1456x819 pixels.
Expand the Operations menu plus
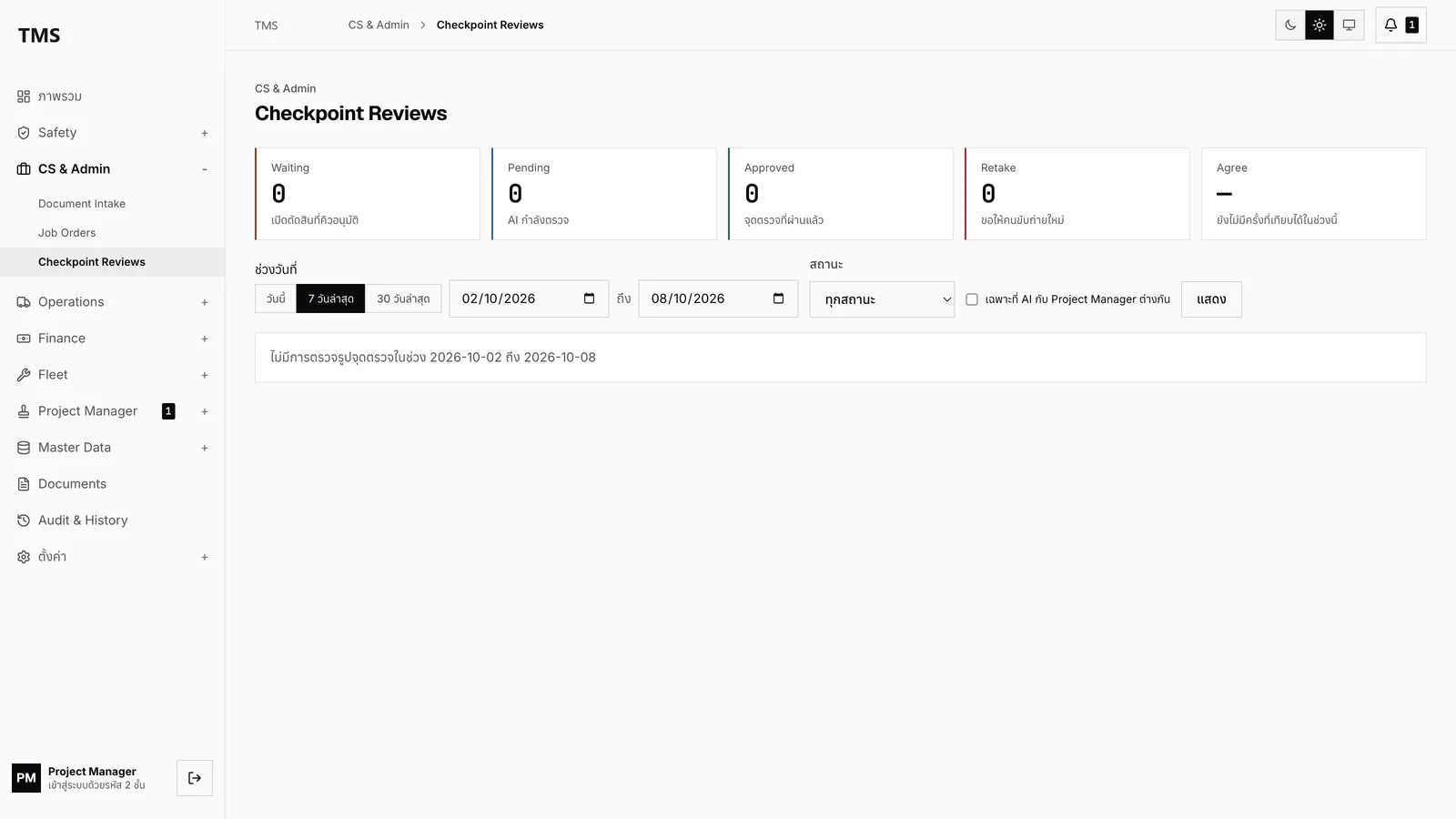[205, 302]
